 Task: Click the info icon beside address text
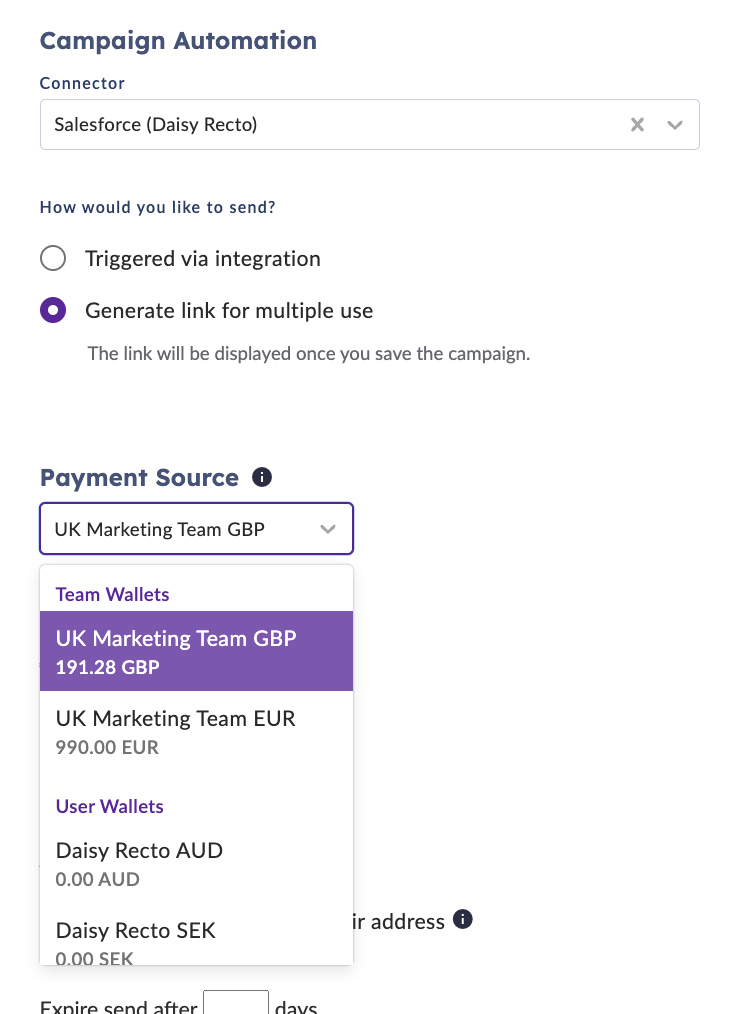462,919
